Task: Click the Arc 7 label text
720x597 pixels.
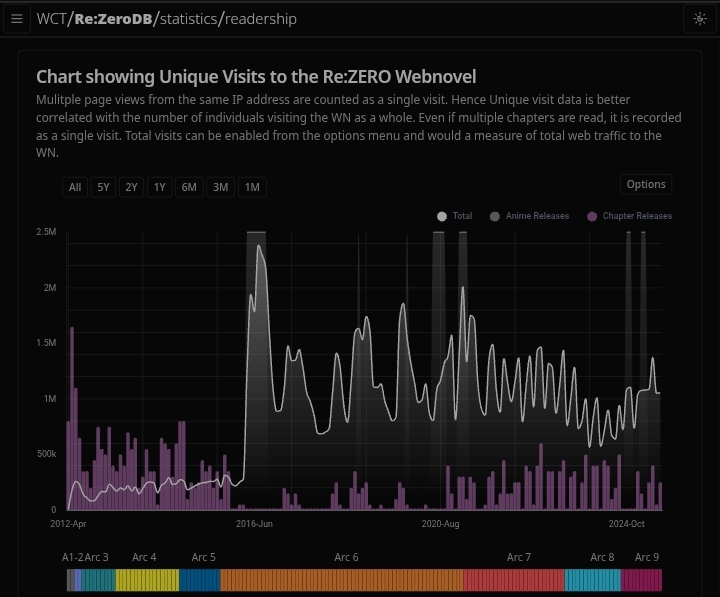Action: 519,557
